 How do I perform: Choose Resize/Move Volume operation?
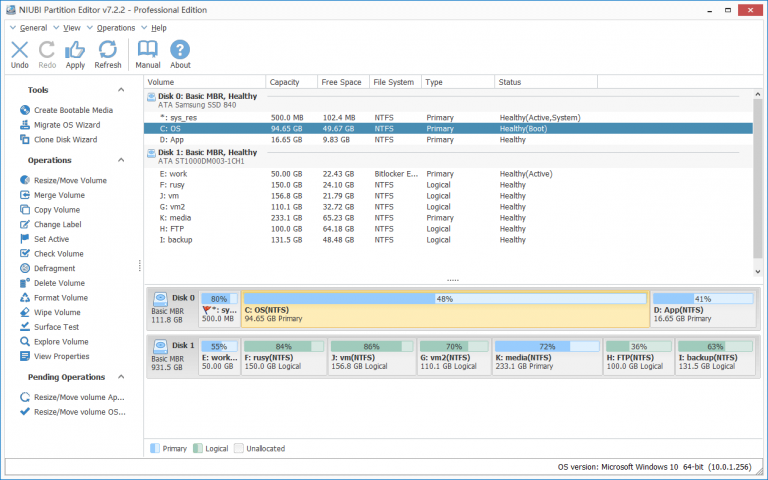pos(63,180)
